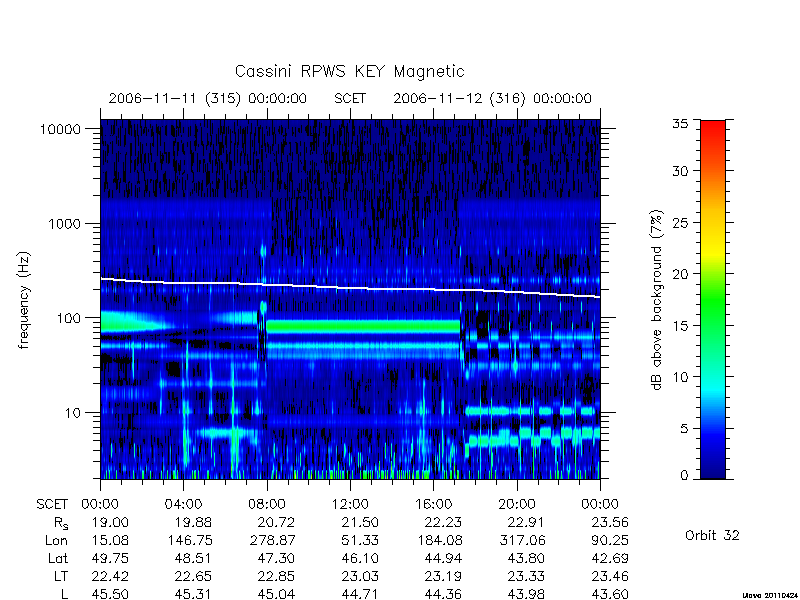Click the 12:00 time tick label
The image size is (800, 600).
click(350, 505)
